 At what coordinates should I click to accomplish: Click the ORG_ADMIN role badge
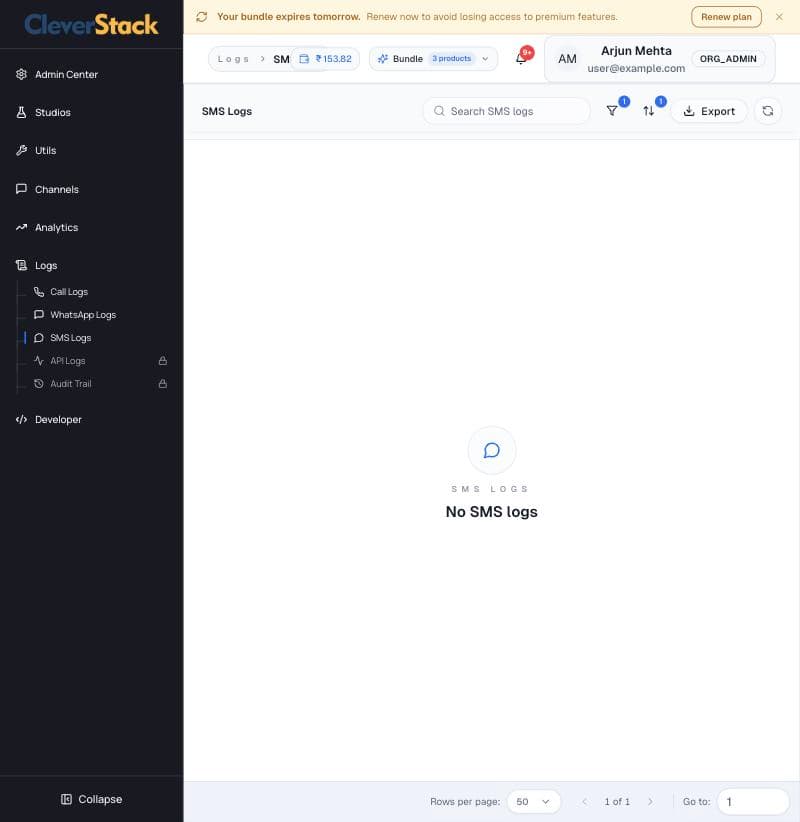pos(728,59)
